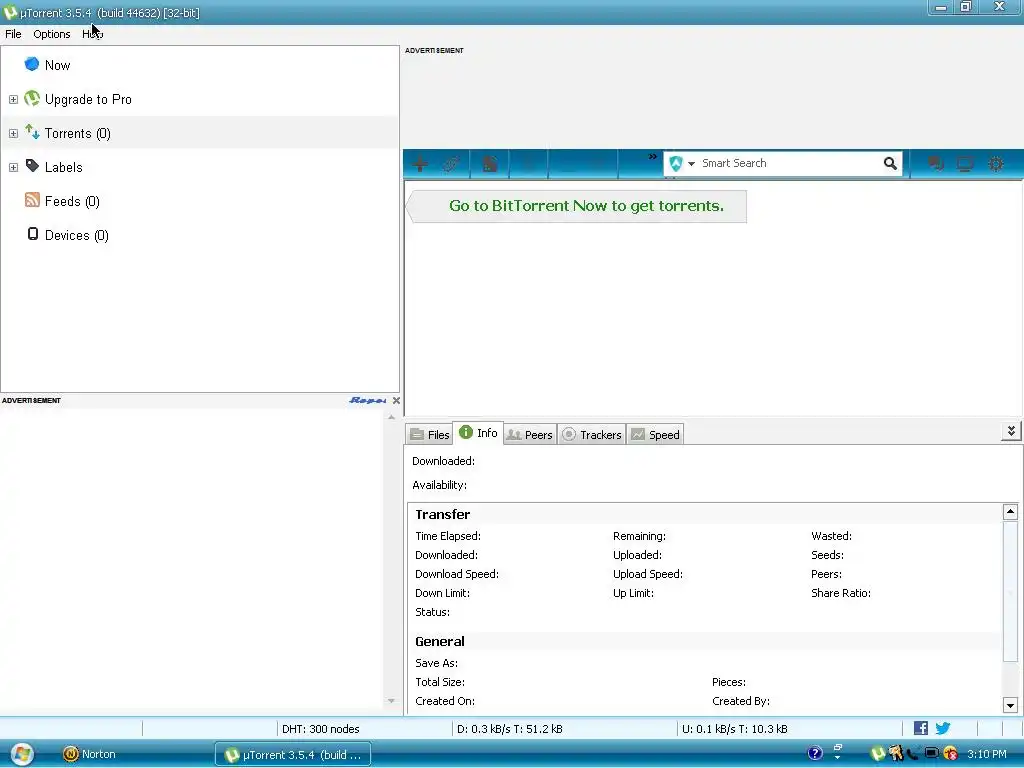
Task: Click the Devices phone icon
Action: pyautogui.click(x=33, y=234)
